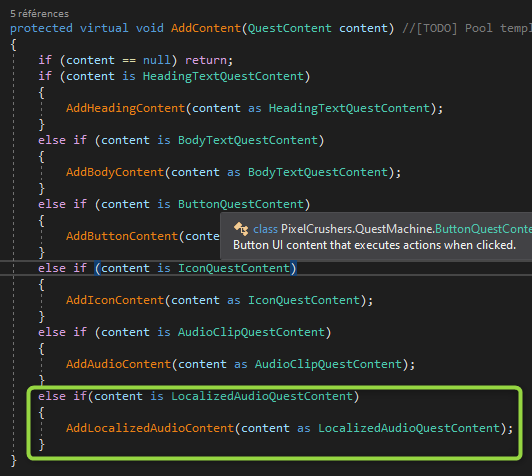
Task: Click the "protected" keyword
Action: [x=41, y=28]
